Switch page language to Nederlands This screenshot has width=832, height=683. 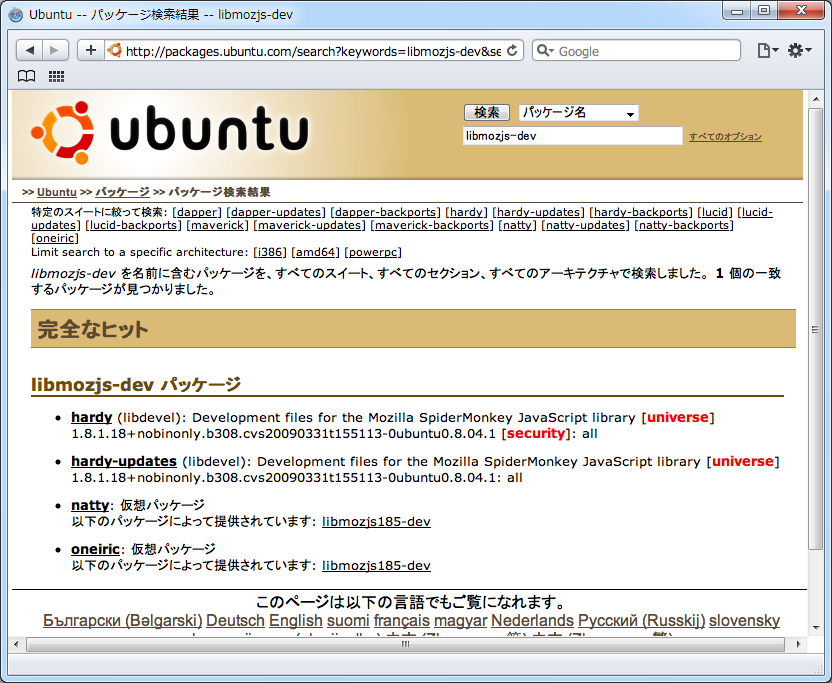click(532, 620)
